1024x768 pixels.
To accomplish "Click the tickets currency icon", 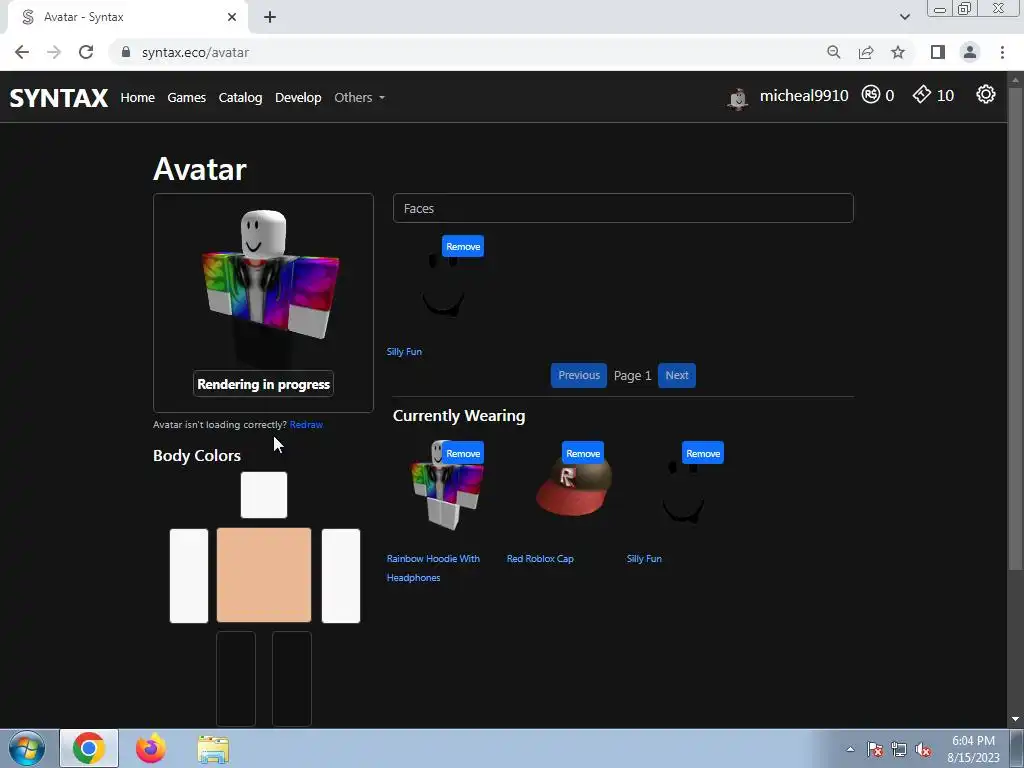I will click(x=921, y=95).
